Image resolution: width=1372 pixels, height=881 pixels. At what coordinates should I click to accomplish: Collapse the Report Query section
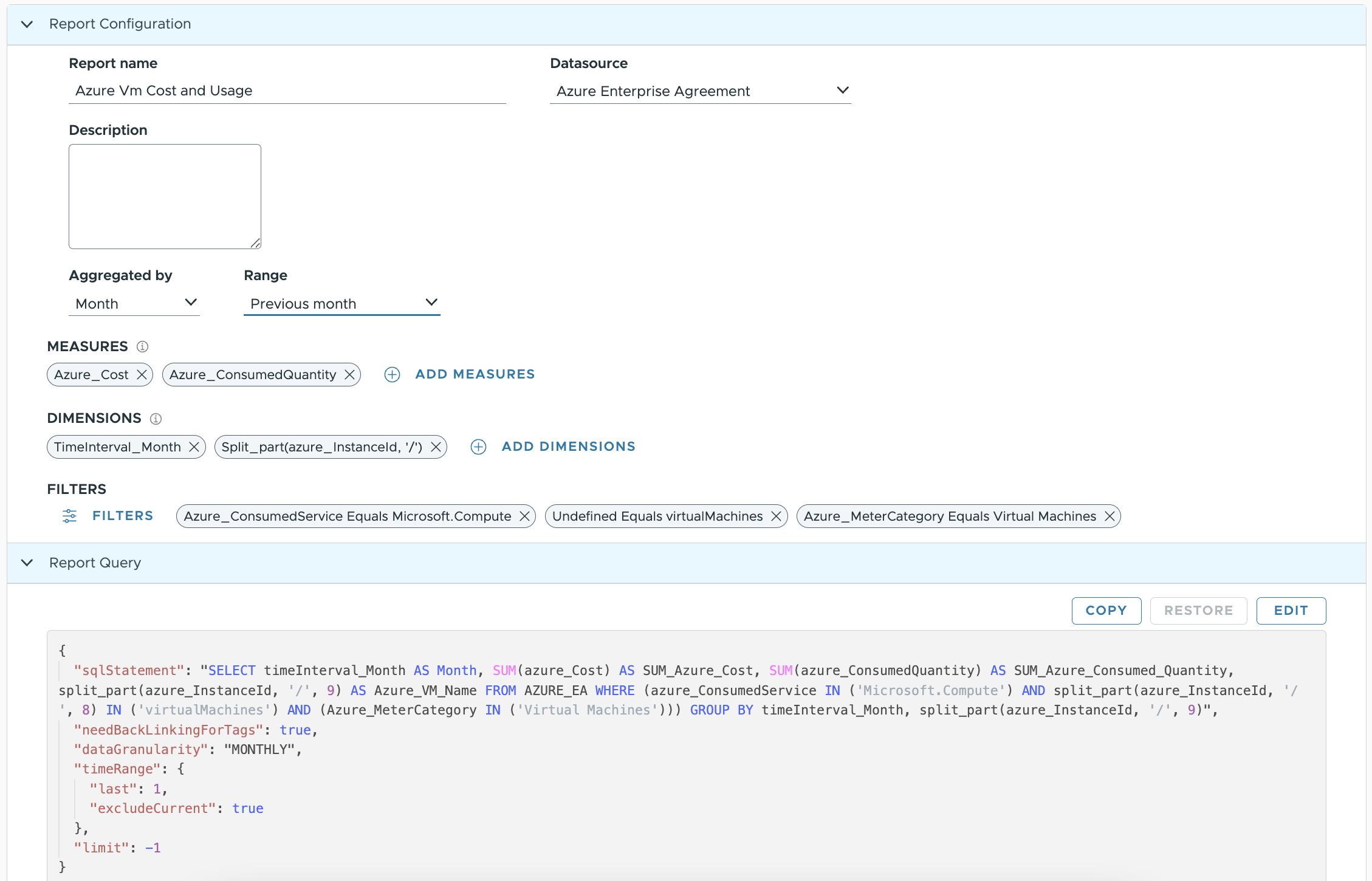pyautogui.click(x=27, y=563)
